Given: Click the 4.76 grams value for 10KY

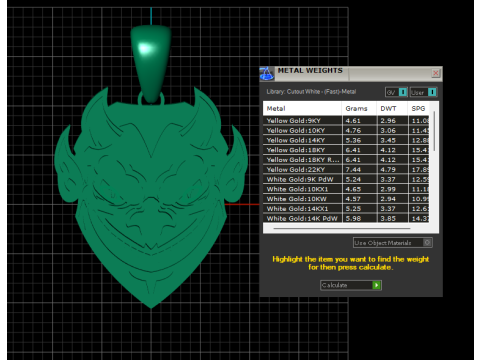Looking at the screenshot, I should click(x=353, y=130).
